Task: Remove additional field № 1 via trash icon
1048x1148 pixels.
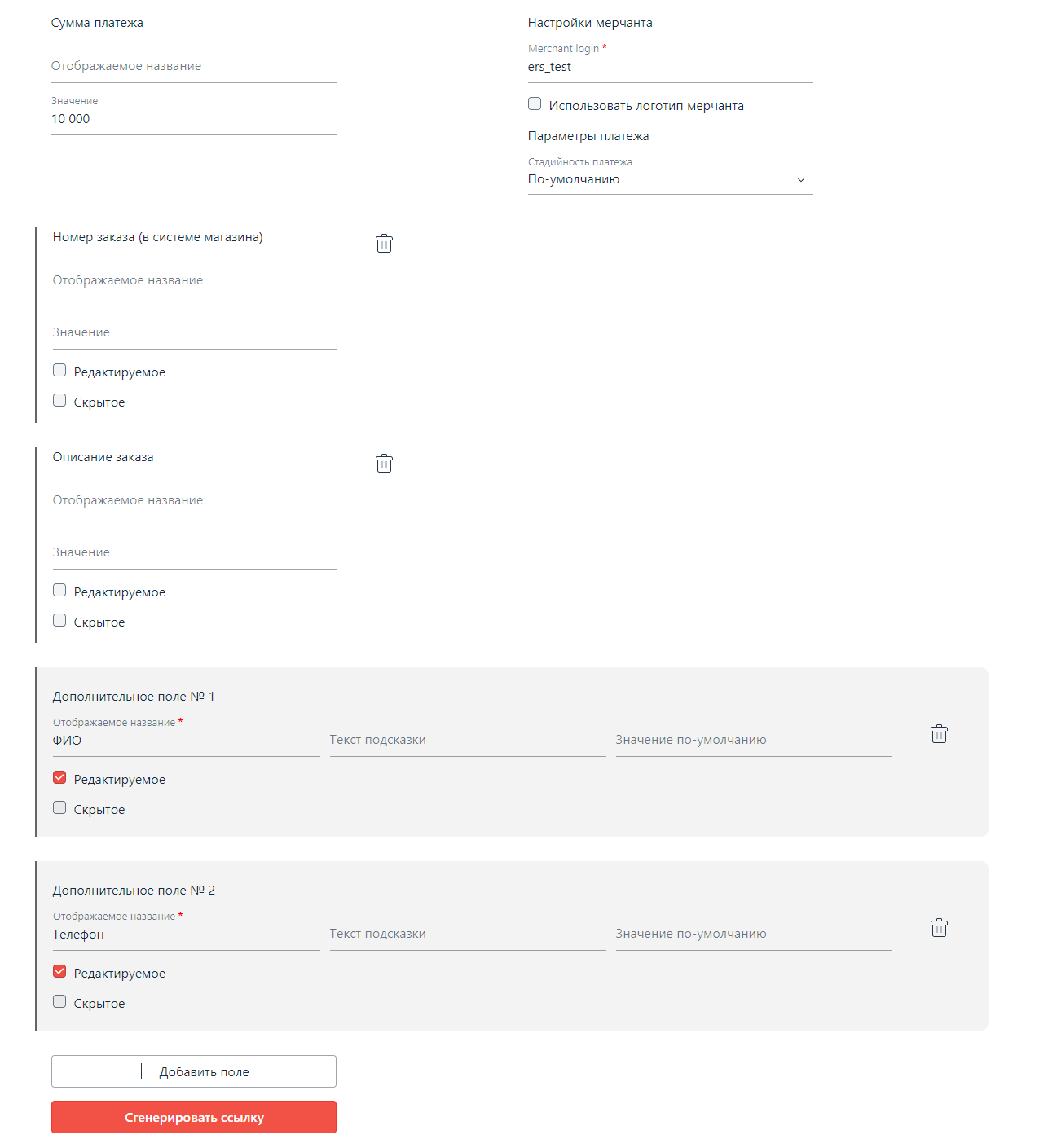Action: tap(939, 734)
